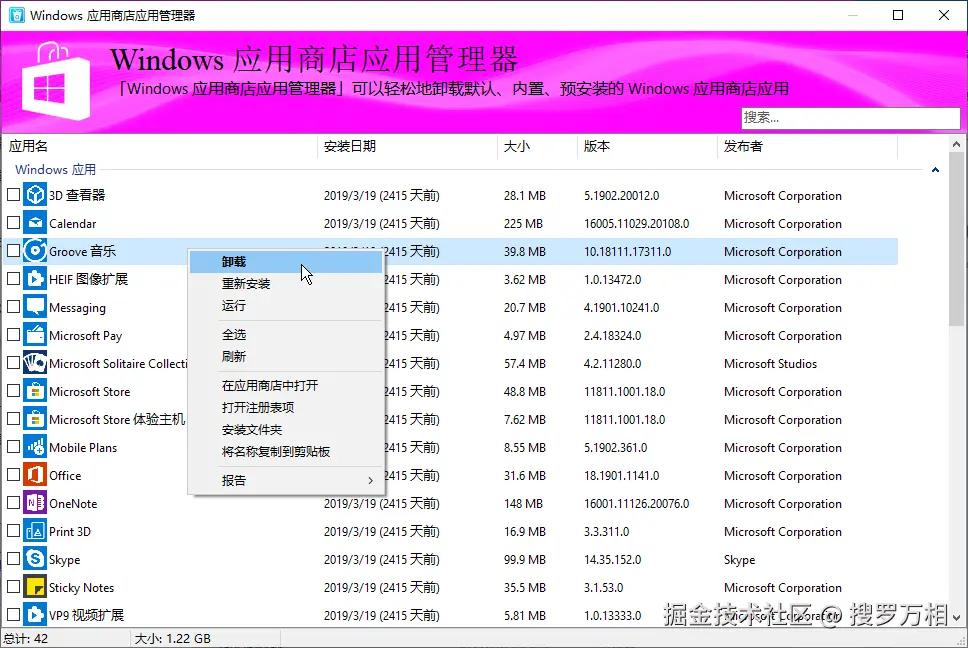The image size is (968, 648).
Task: Open the 报告 submenu arrow
Action: pyautogui.click(x=370, y=480)
